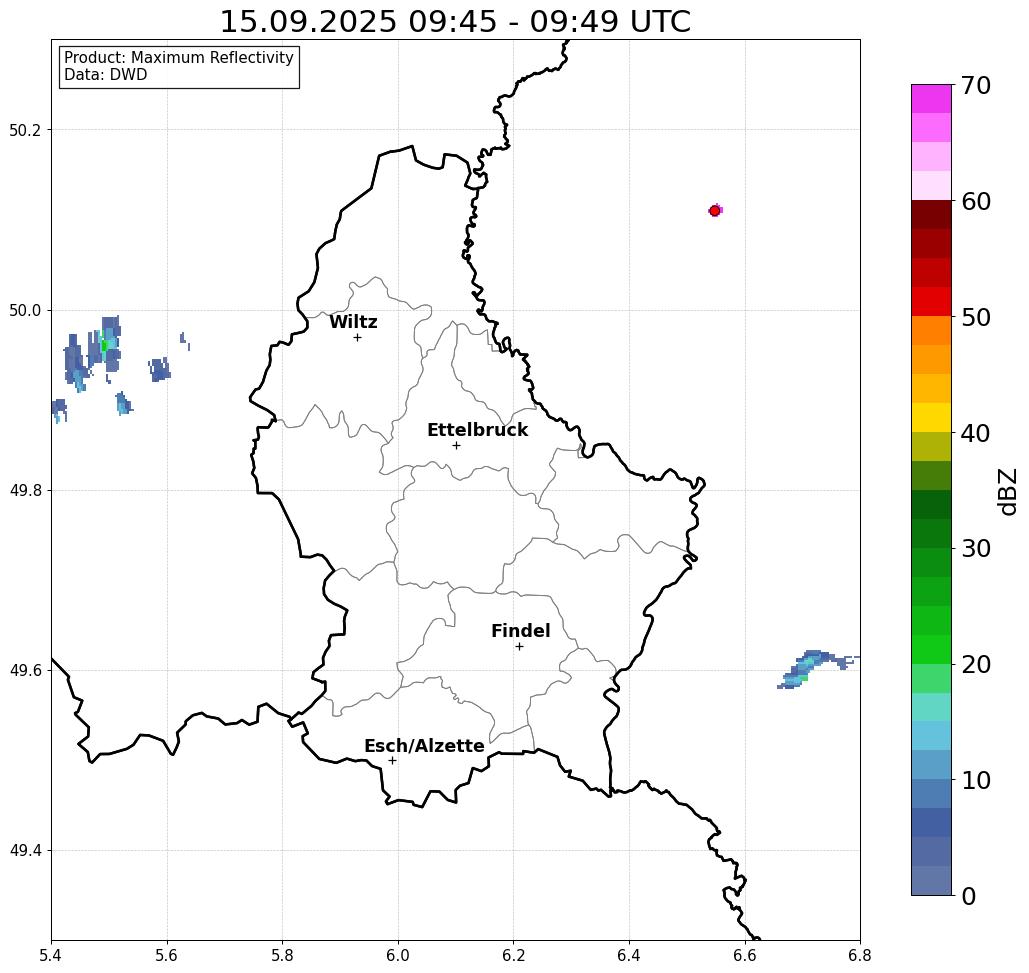This screenshot has height=973, width=1029.
Task: Click the 6.8 longitude axis label
Action: tap(860, 955)
